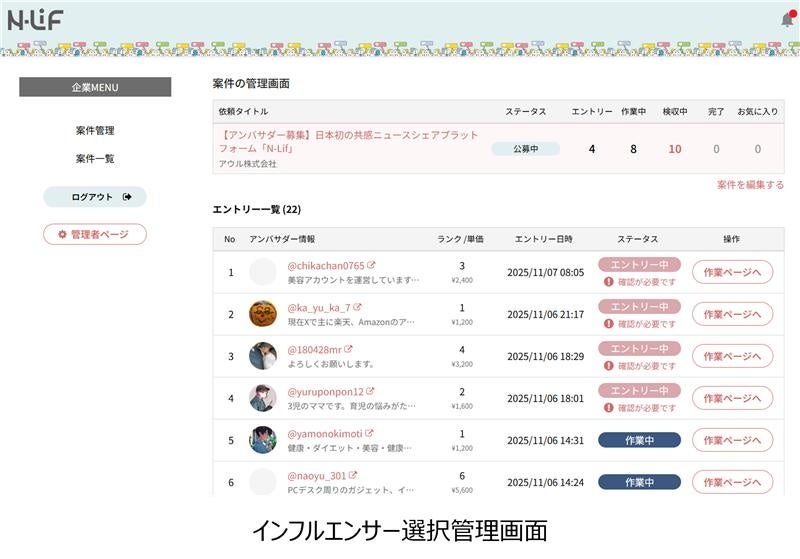Click 作業ページへ for @chikachan0765
The image size is (800, 559).
click(732, 272)
